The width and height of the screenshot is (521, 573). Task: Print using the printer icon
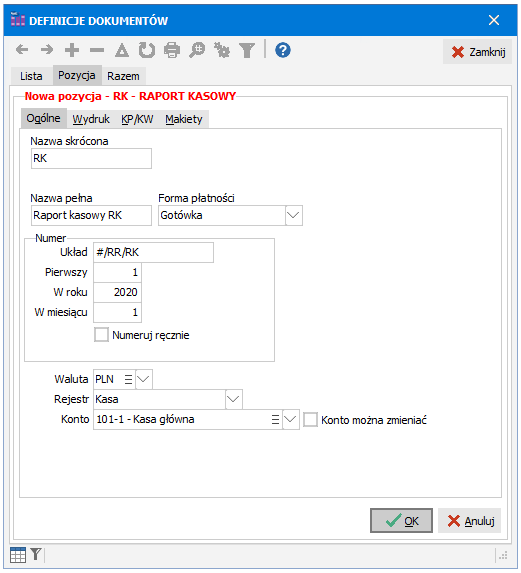tap(172, 50)
